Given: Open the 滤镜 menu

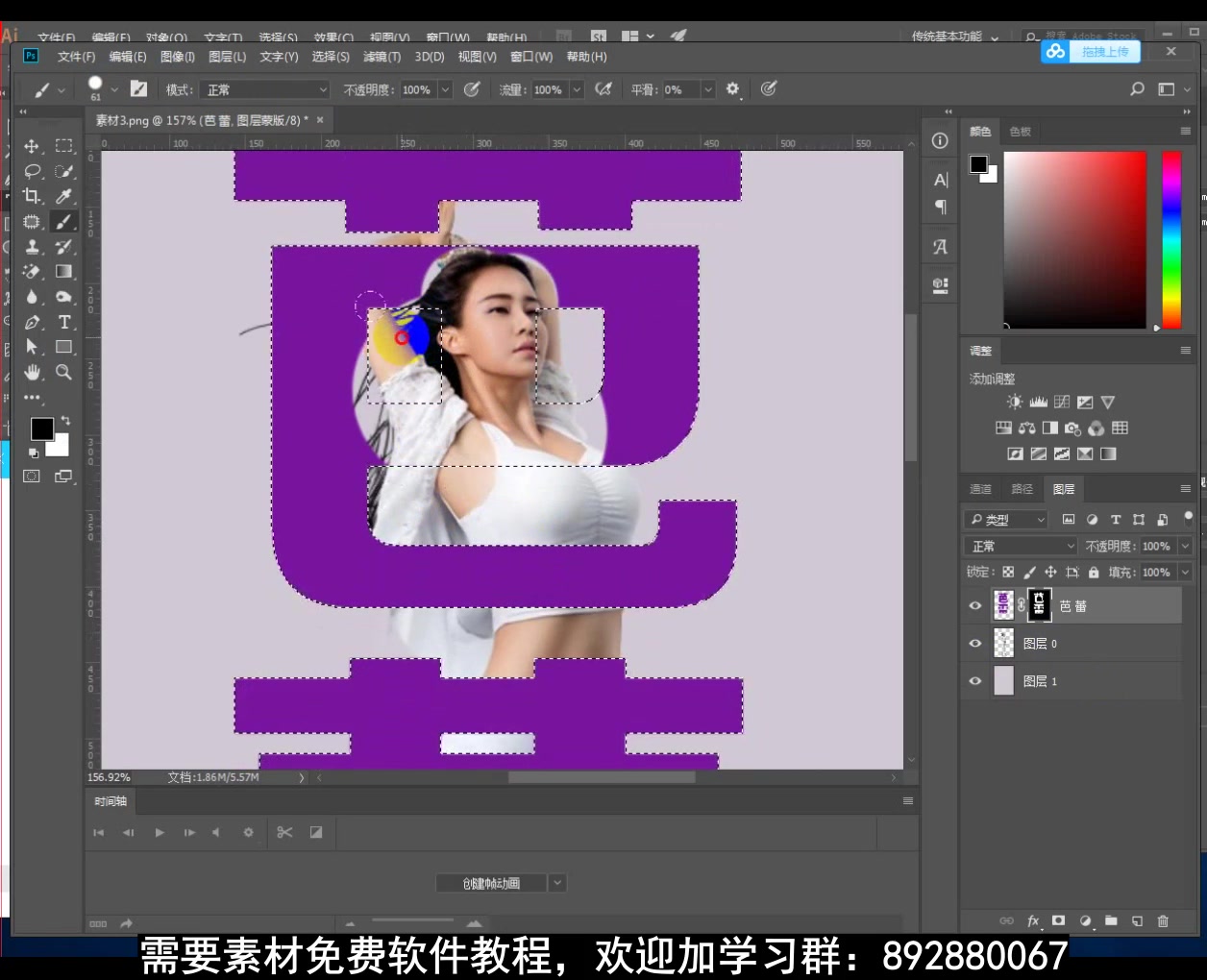Looking at the screenshot, I should click(382, 57).
